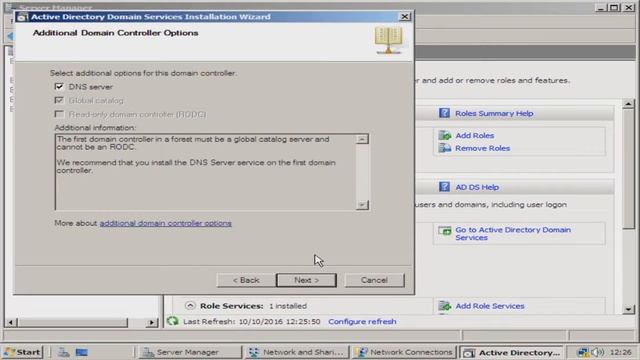Click the Server Manager vertical scrollbar thumb
Viewport: 640px width, 360px height.
[629, 169]
